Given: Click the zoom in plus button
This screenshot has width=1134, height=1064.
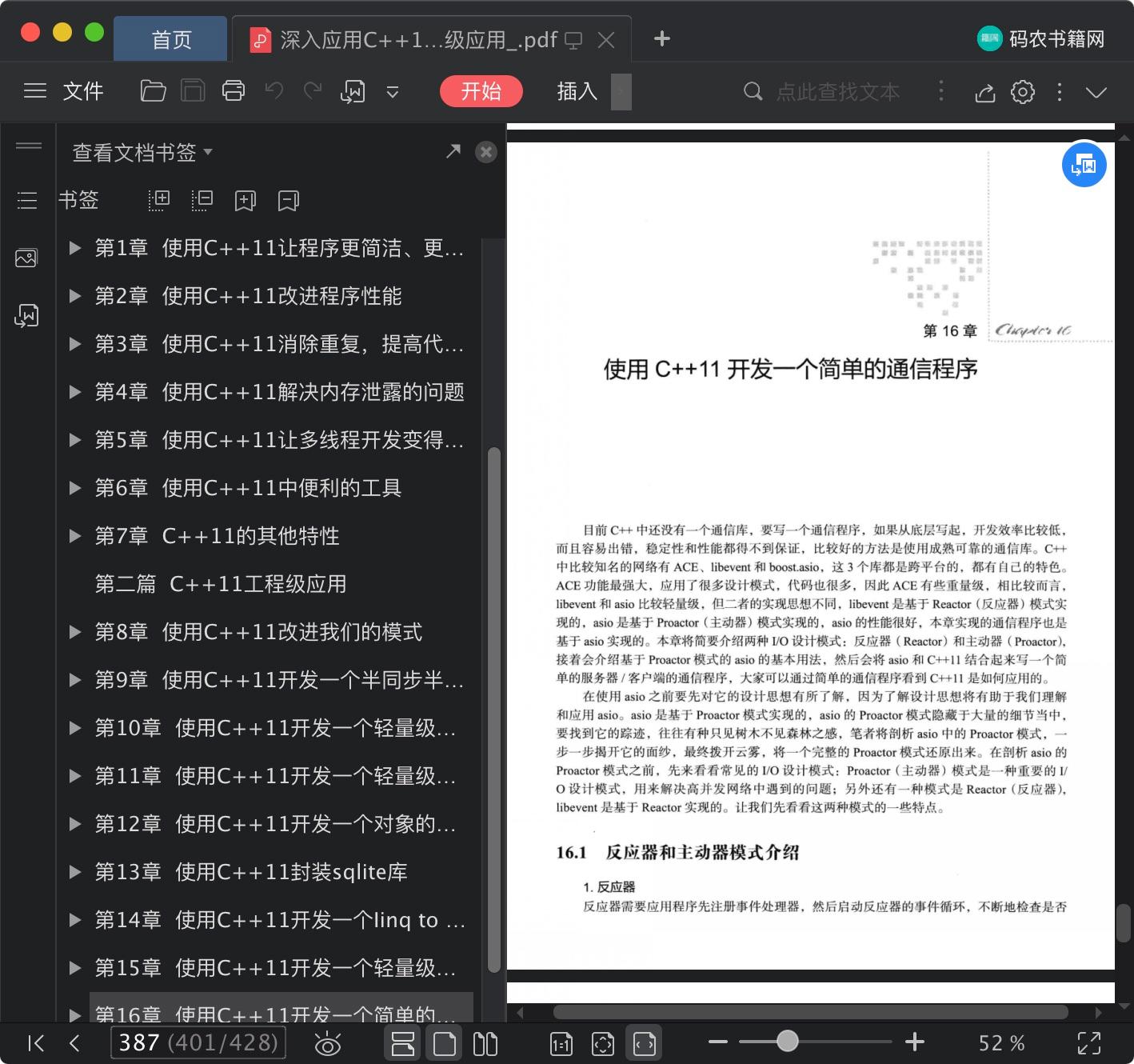Looking at the screenshot, I should [915, 1042].
